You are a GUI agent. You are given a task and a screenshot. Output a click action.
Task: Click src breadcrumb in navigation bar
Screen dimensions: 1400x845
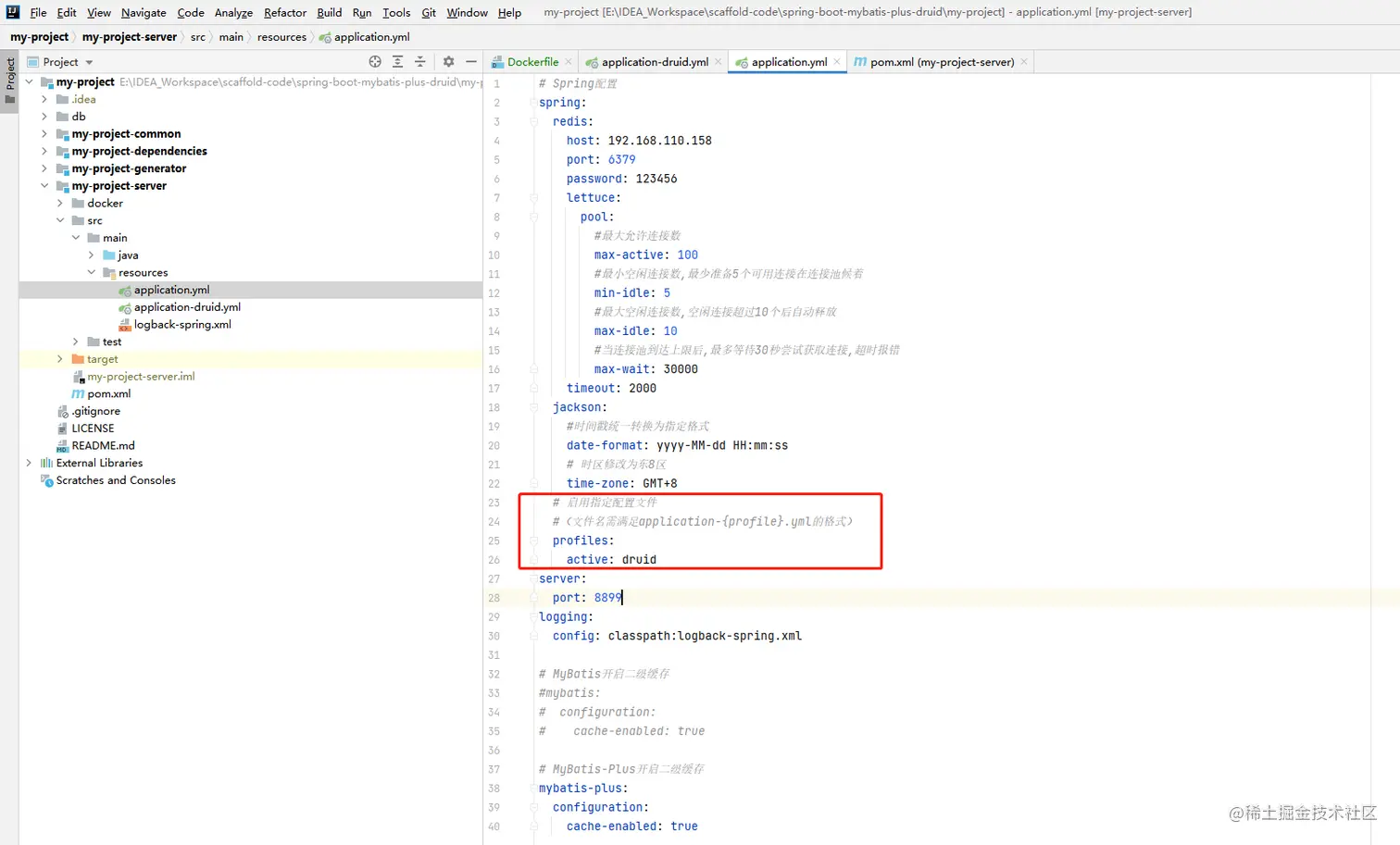click(x=198, y=37)
